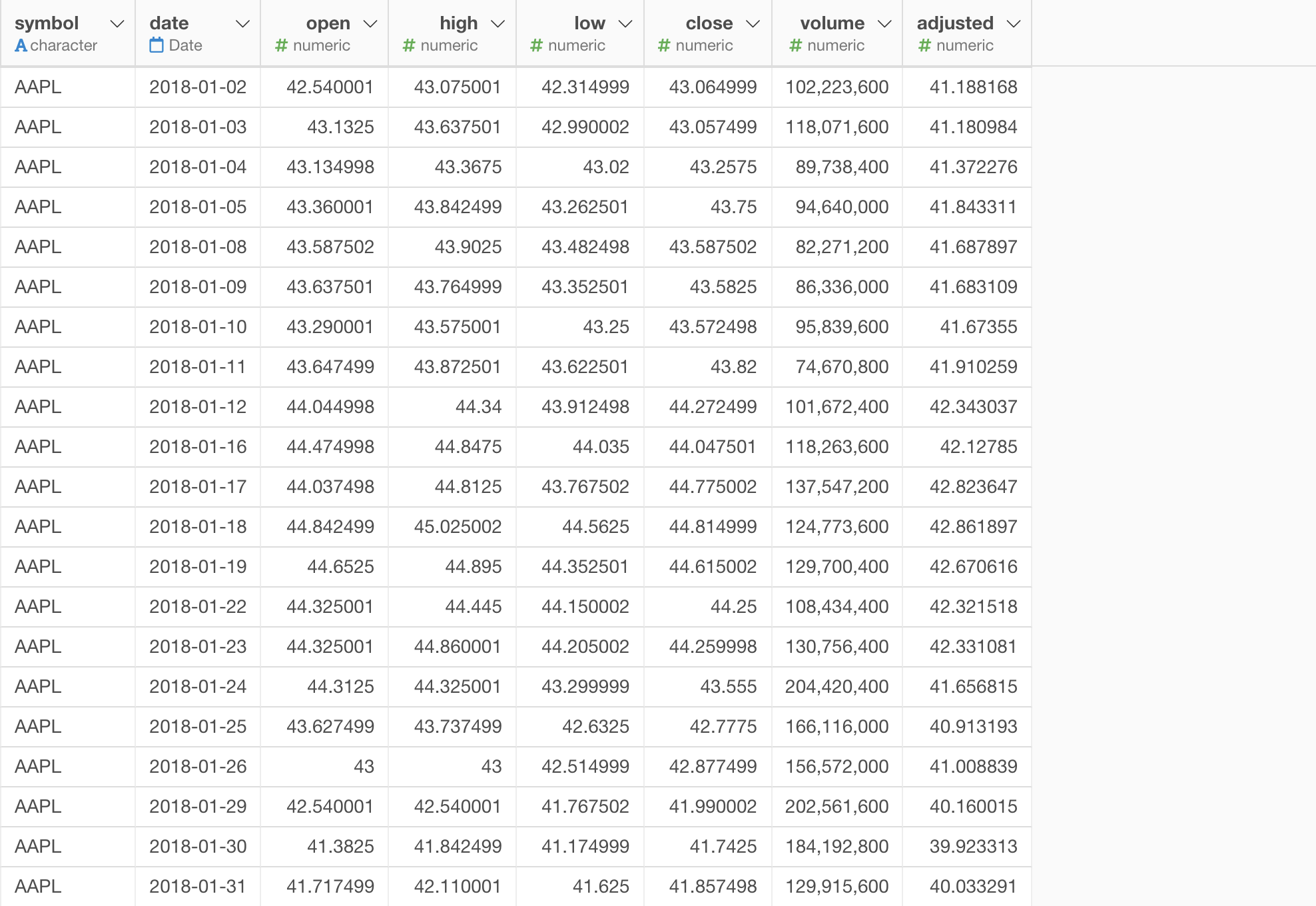This screenshot has height=906, width=1316.
Task: Click the numeric hash icon under high
Action: pyautogui.click(x=409, y=45)
